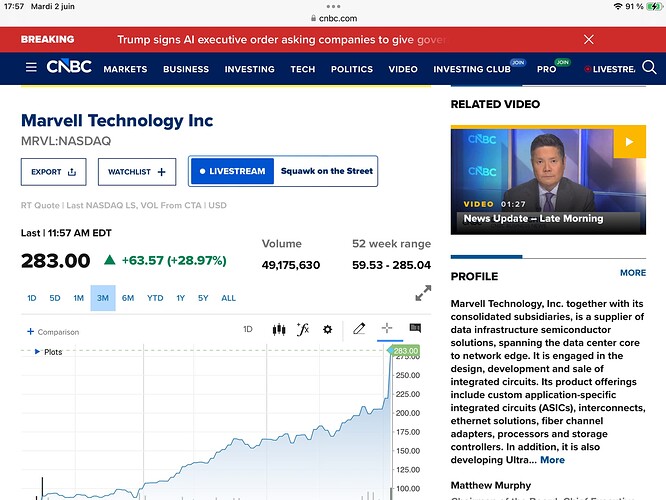
Task: Click the +63.57 (+28.97%) change value
Action: click(x=174, y=260)
